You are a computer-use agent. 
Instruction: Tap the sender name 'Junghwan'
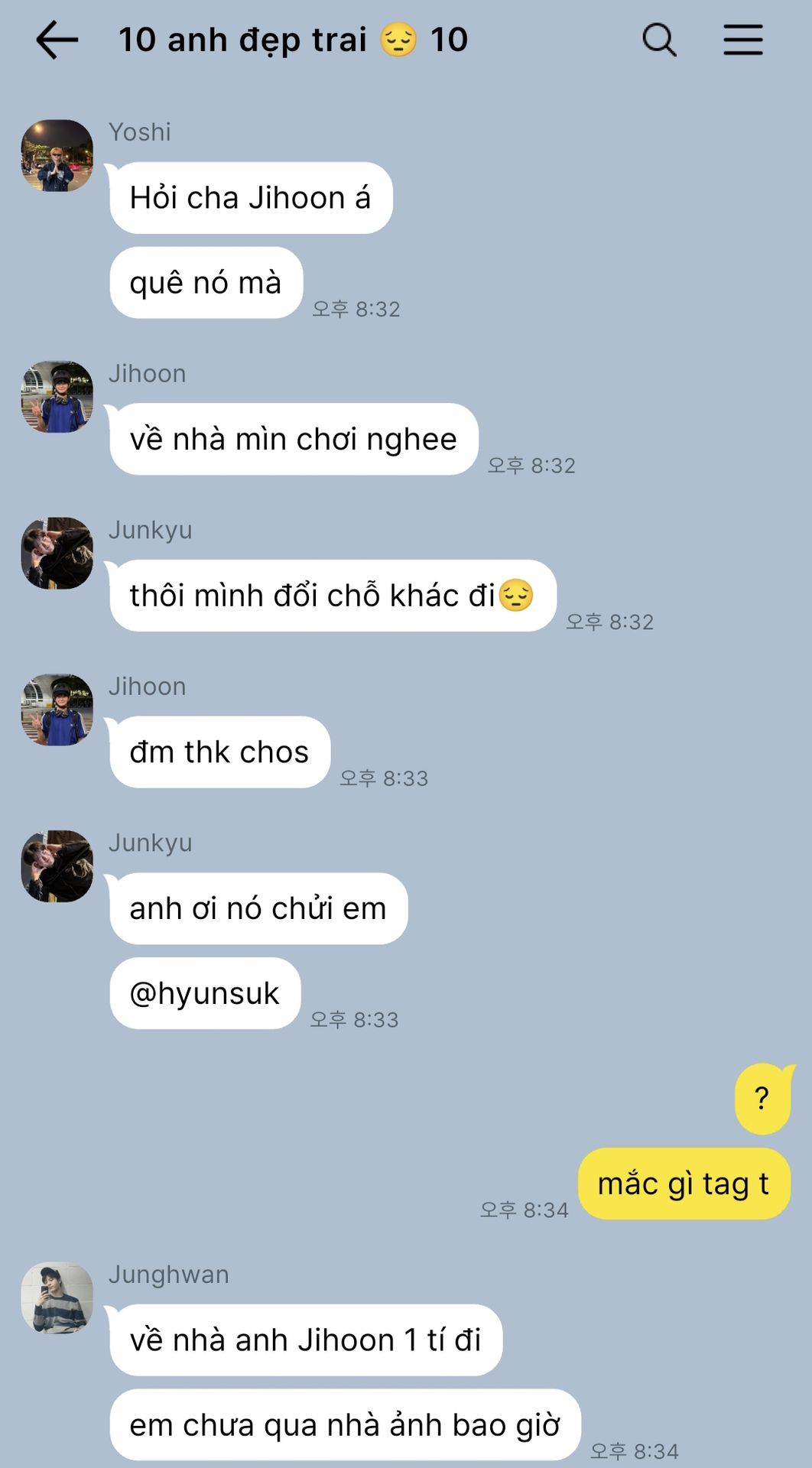click(169, 1275)
